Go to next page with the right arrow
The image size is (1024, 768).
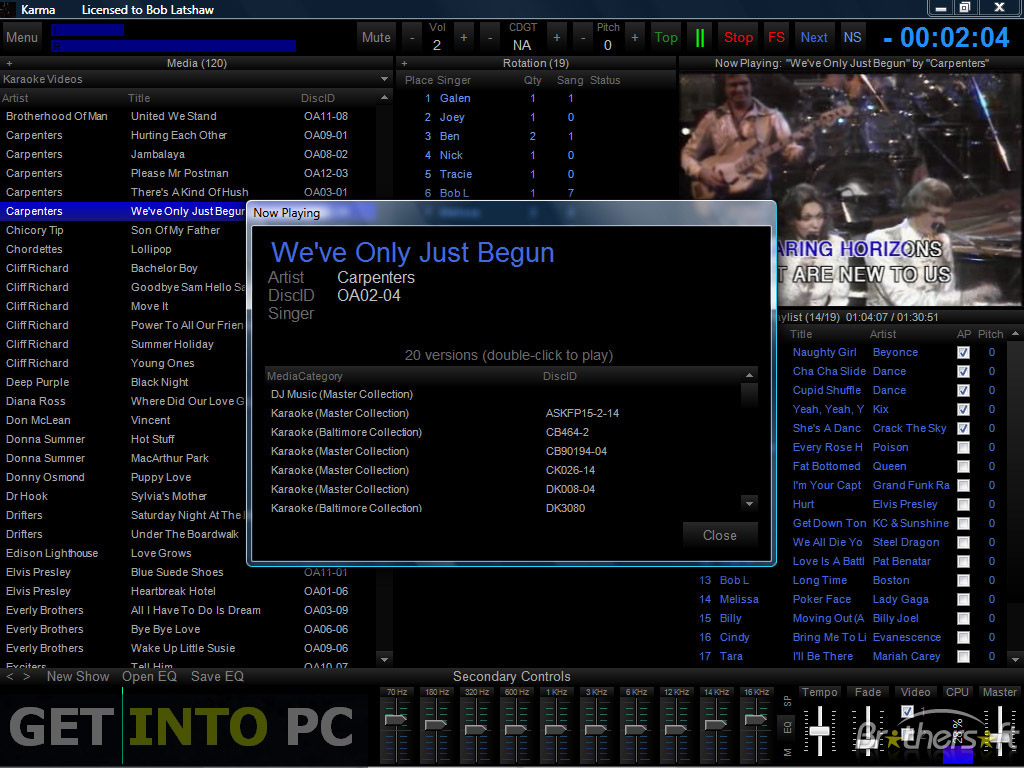[26, 677]
